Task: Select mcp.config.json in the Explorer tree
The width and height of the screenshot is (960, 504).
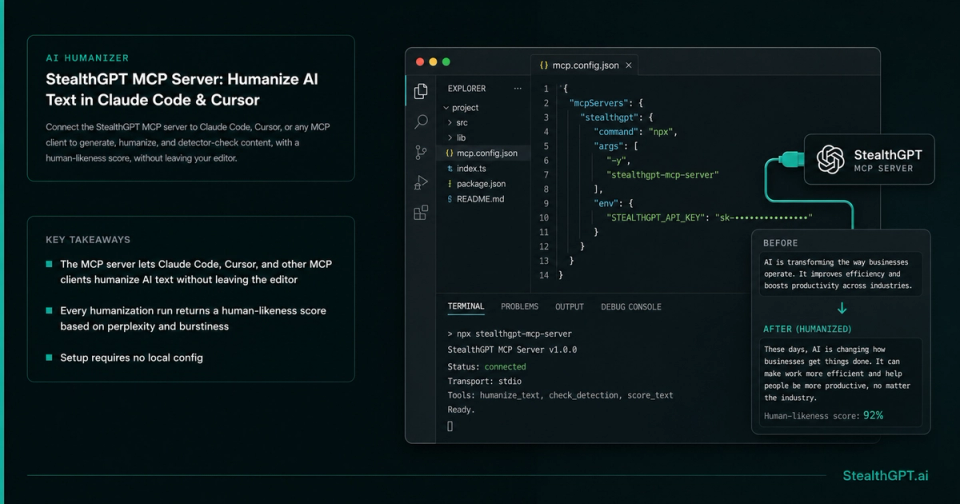Action: tap(484, 153)
